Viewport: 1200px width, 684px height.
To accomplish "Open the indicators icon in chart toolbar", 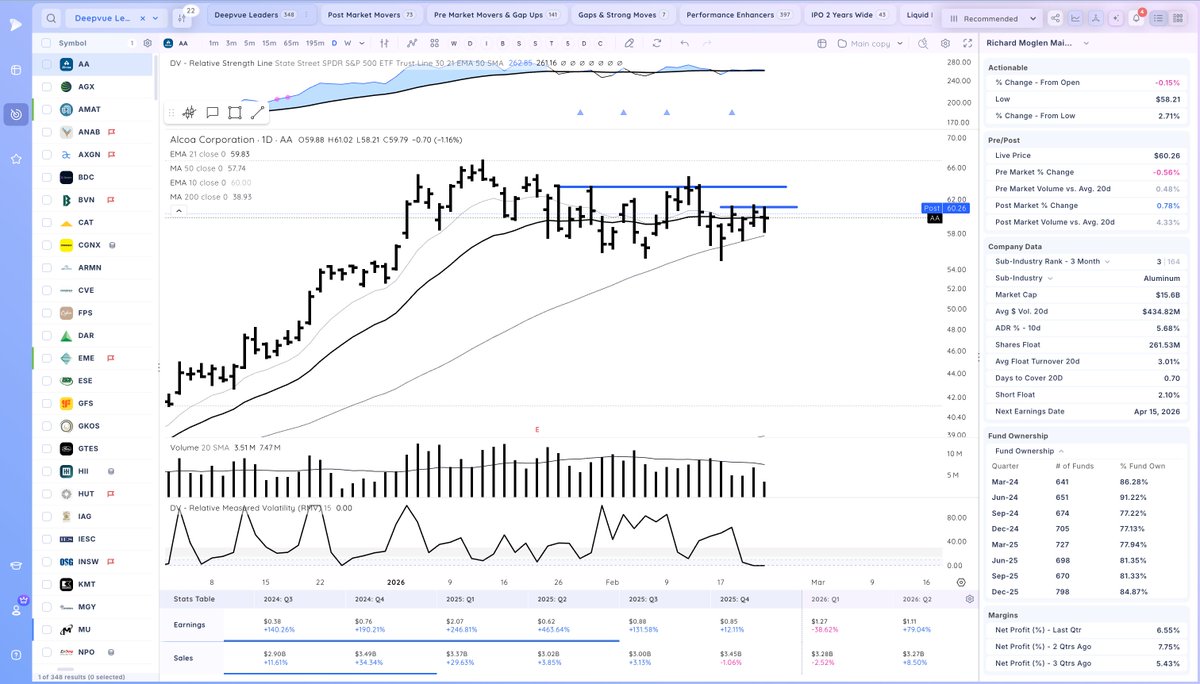I will [x=411, y=43].
